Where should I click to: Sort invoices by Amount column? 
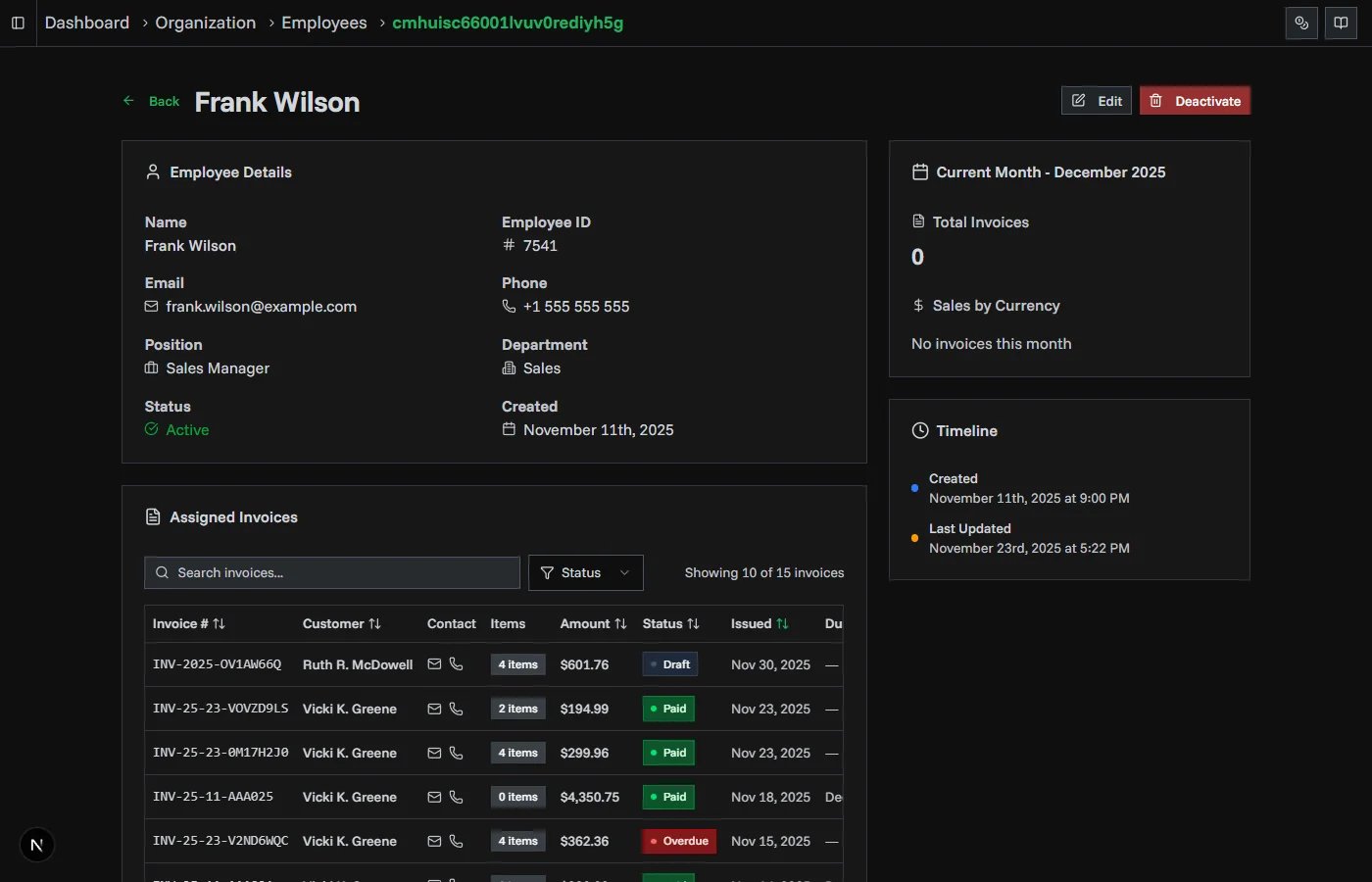[x=593, y=623]
